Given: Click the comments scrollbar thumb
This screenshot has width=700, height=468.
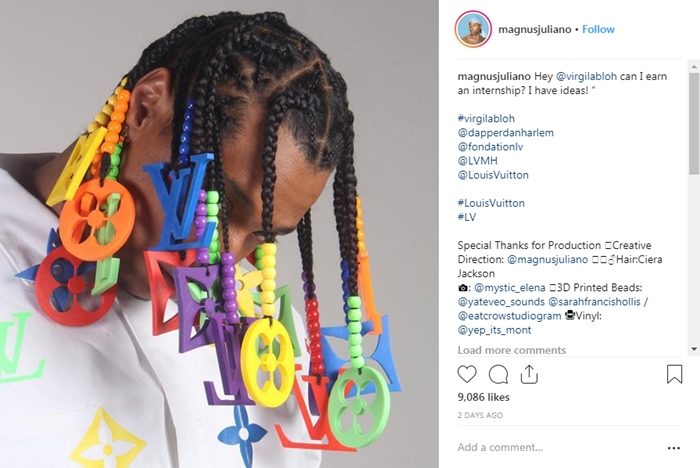Looking at the screenshot, I should click(x=694, y=123).
